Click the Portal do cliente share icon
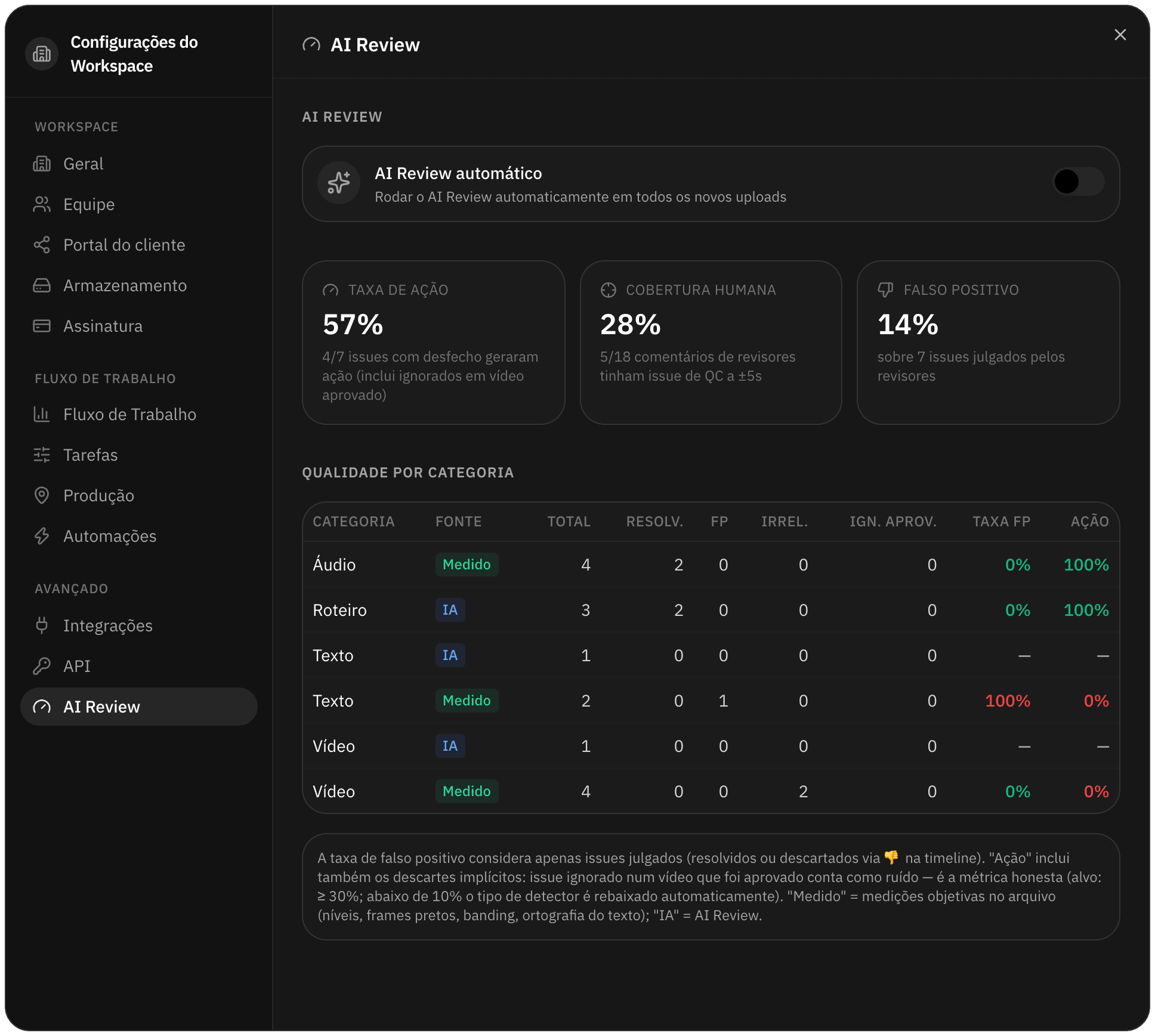 pos(42,245)
